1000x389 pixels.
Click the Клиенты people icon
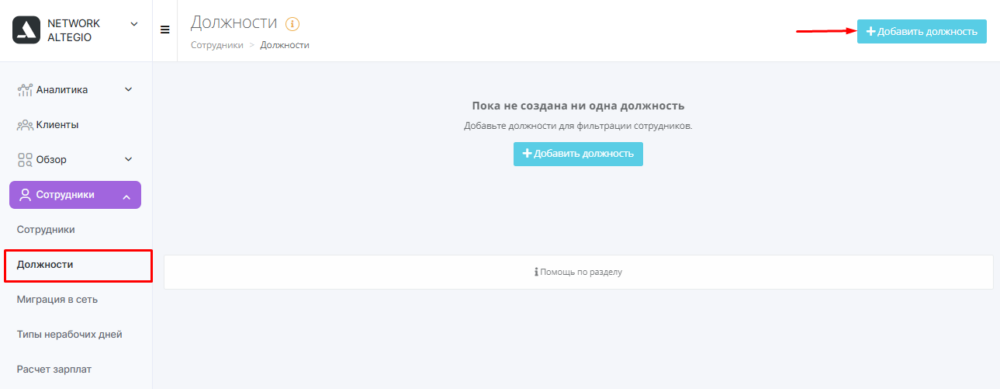pos(24,125)
